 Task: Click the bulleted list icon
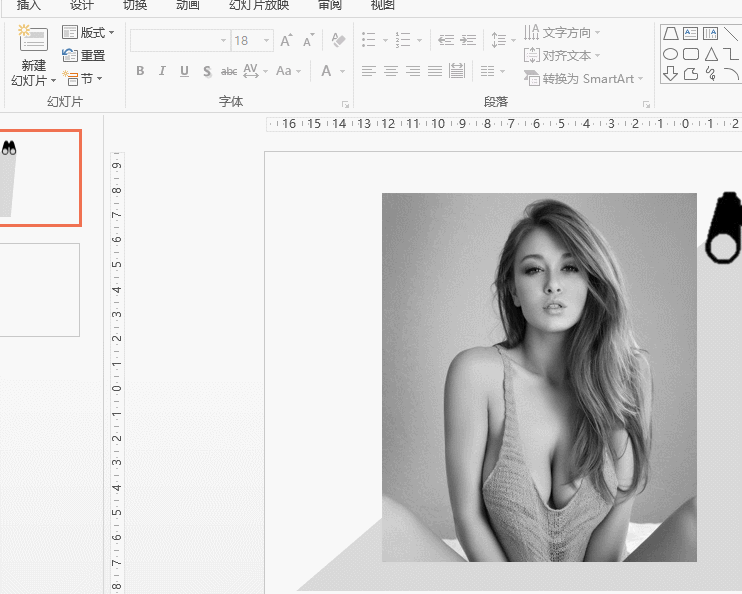pyautogui.click(x=368, y=41)
